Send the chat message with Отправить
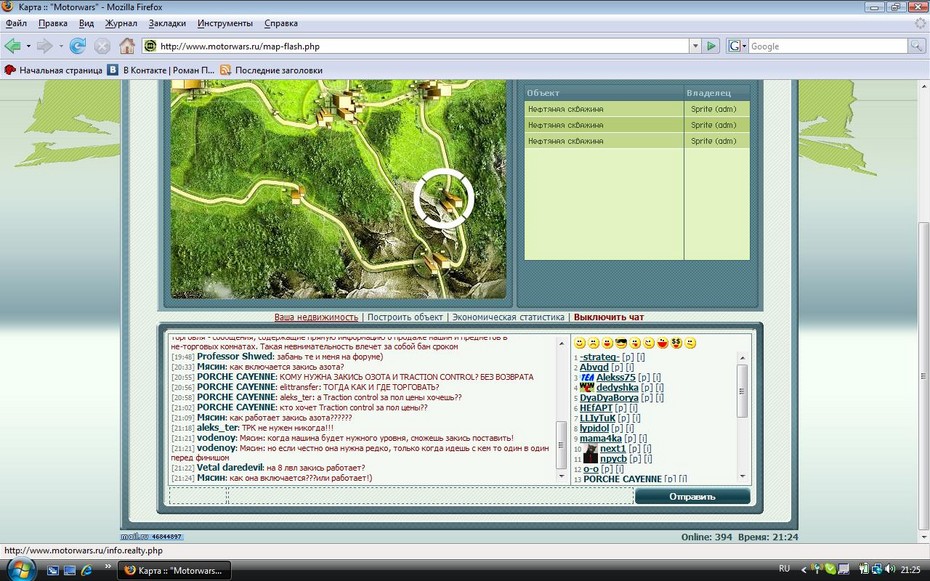 692,496
